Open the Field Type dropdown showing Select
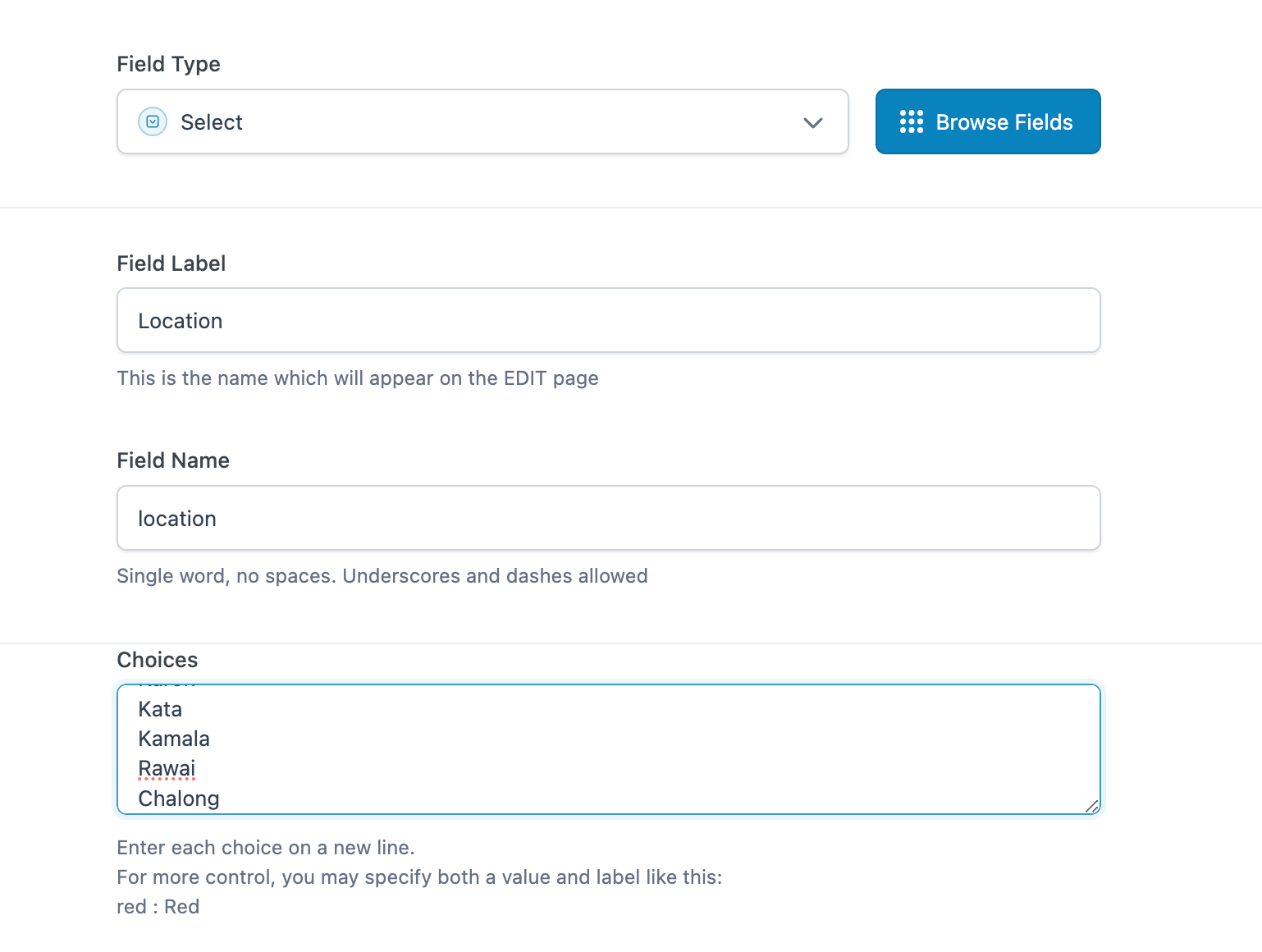 click(482, 121)
